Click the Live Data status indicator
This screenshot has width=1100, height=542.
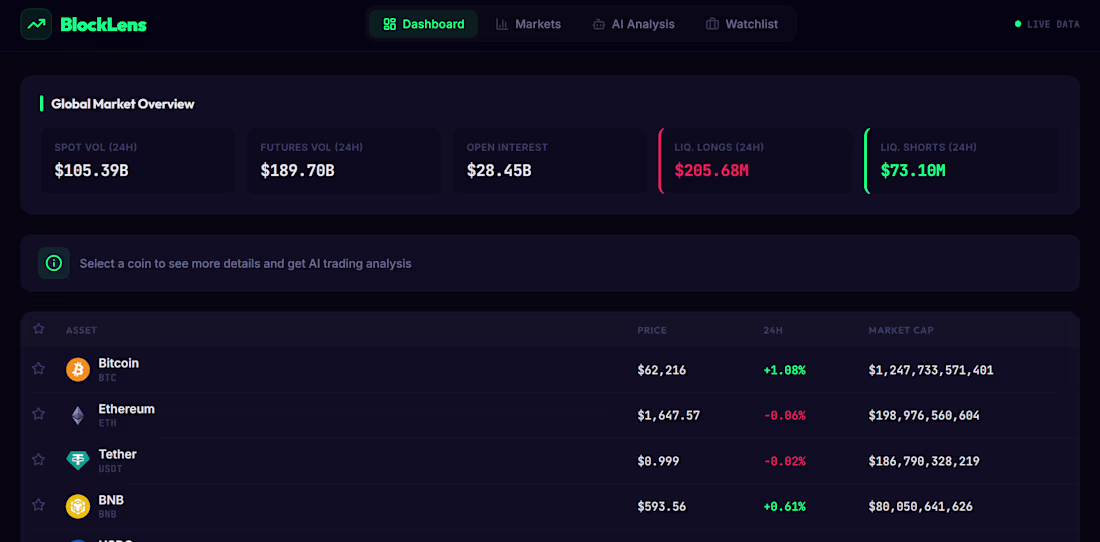point(1047,24)
